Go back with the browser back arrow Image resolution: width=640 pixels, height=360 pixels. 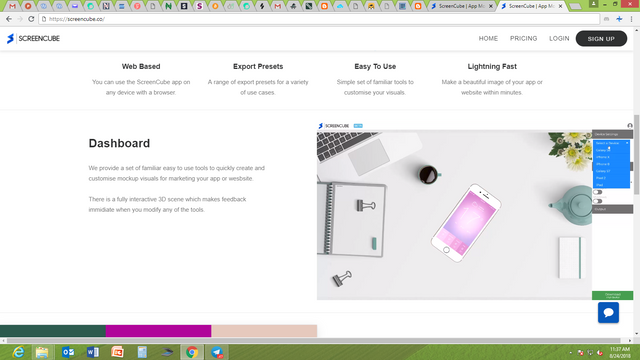tap(9, 19)
